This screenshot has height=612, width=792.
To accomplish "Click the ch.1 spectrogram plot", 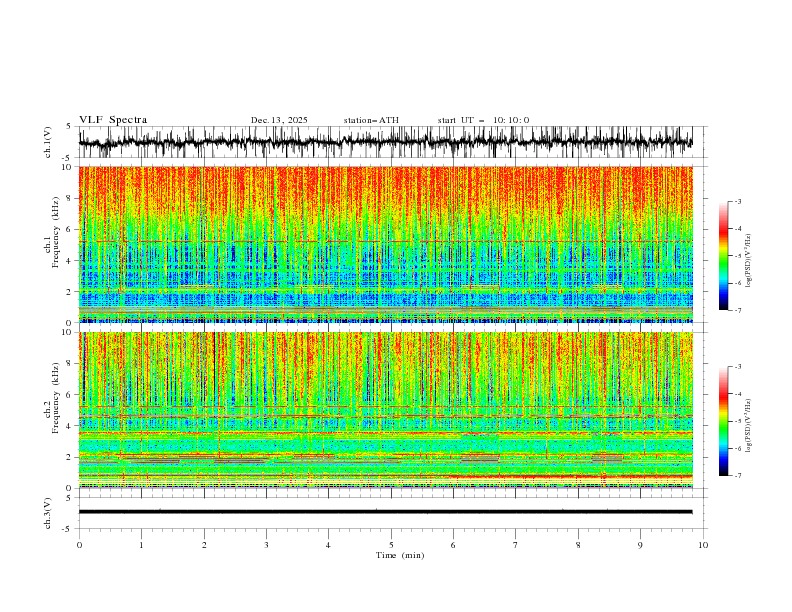I will 385,244.
